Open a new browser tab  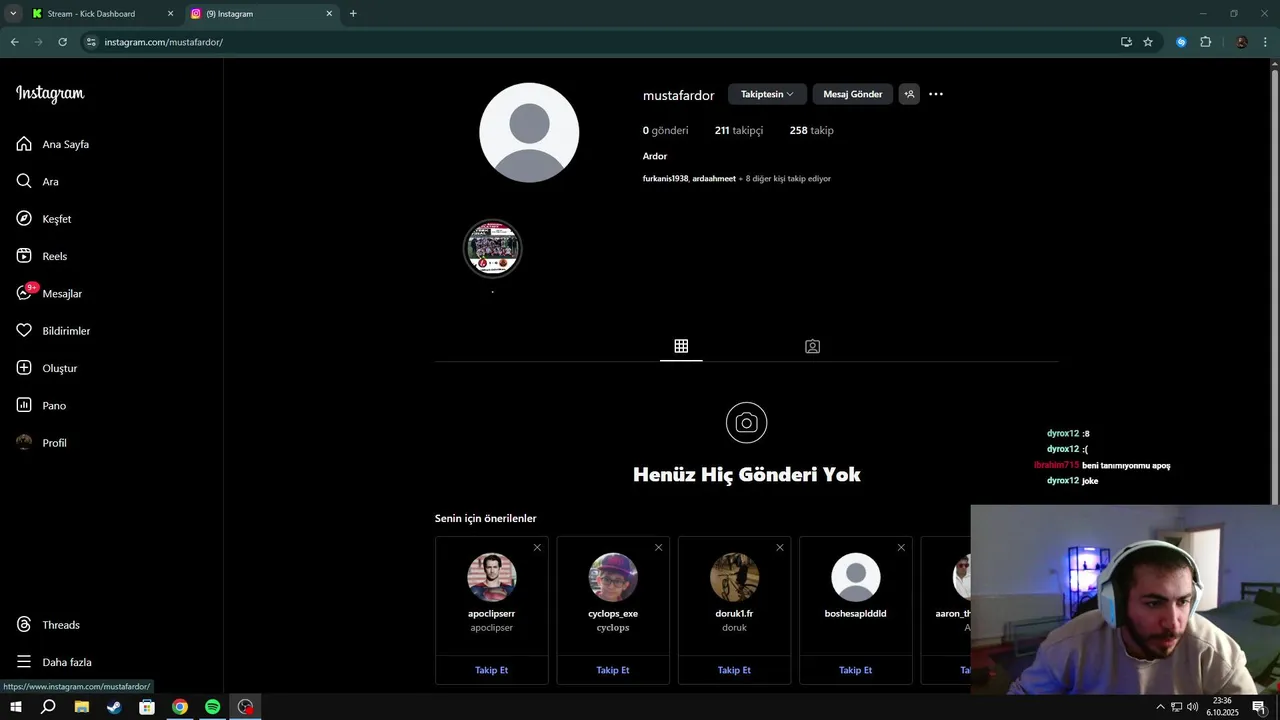point(353,14)
